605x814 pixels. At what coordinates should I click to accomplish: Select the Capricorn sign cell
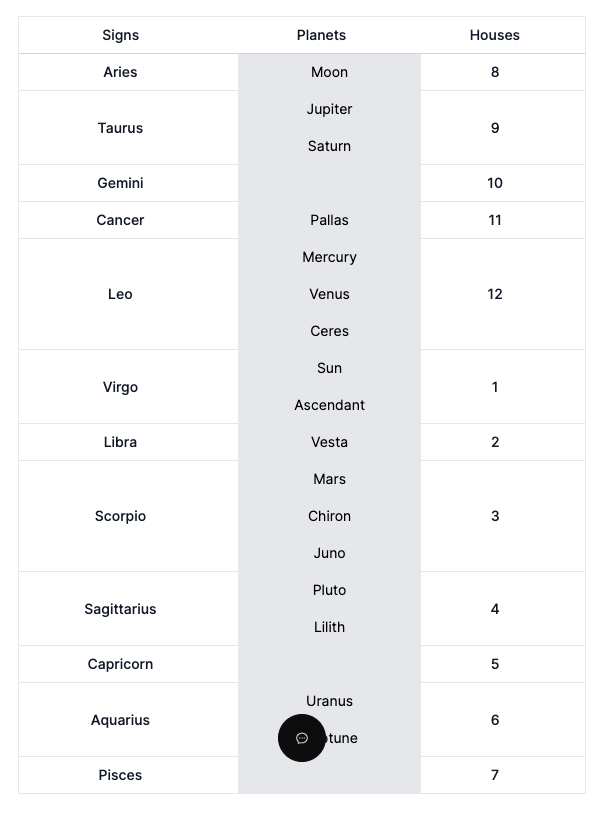[120, 664]
